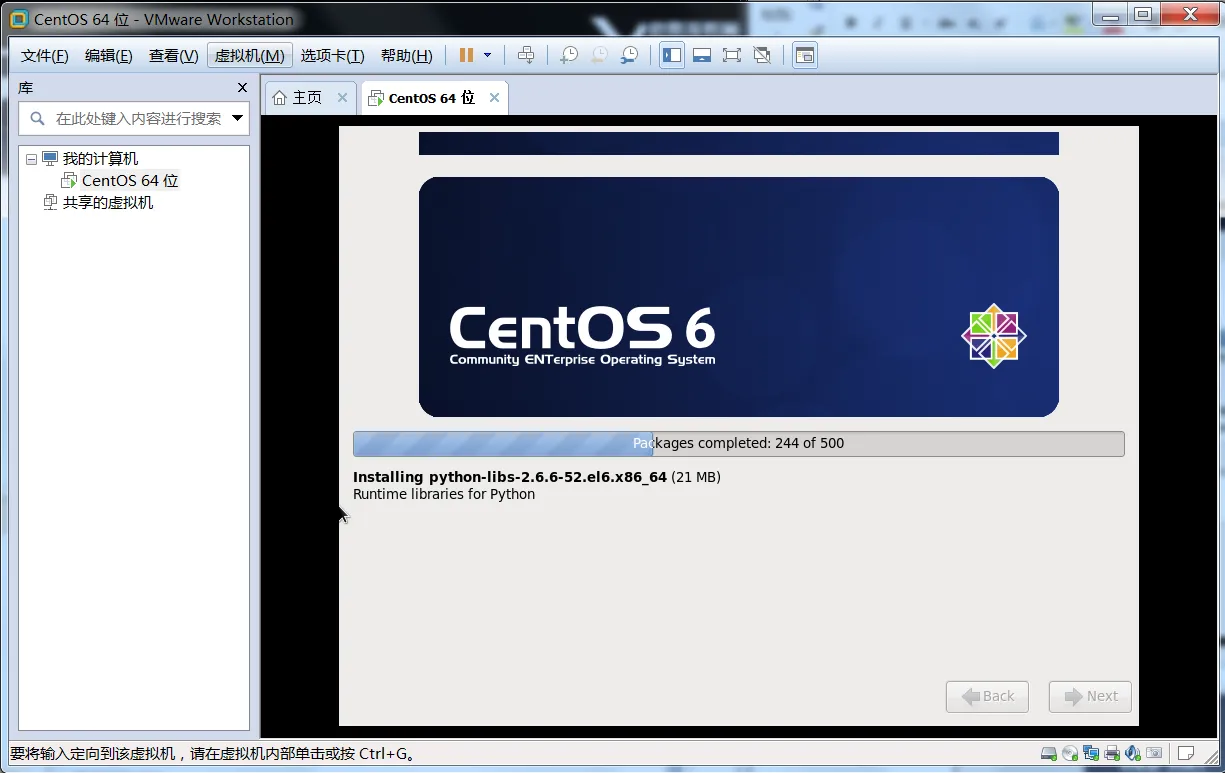
Task: Open the 文件(F) menu
Action: 45,56
